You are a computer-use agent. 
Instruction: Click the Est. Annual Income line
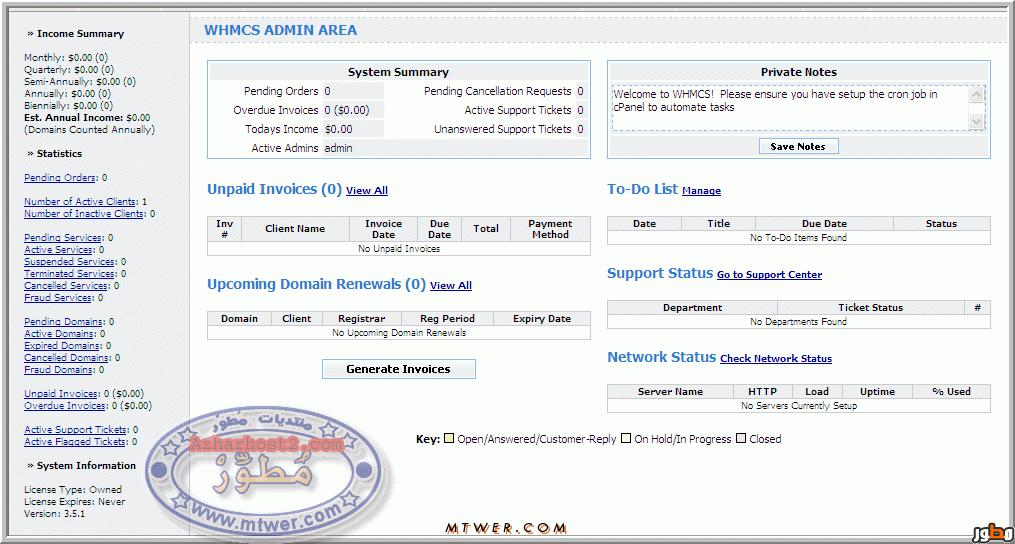click(87, 118)
